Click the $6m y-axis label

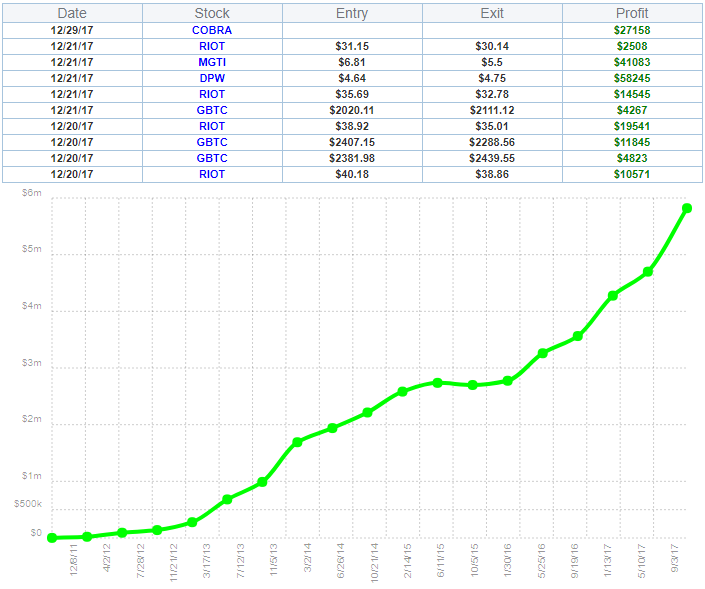tap(31, 193)
